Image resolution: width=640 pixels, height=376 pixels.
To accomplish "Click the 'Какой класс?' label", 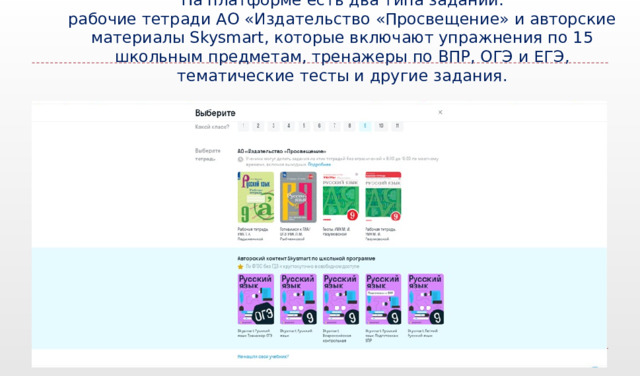I will (212, 127).
